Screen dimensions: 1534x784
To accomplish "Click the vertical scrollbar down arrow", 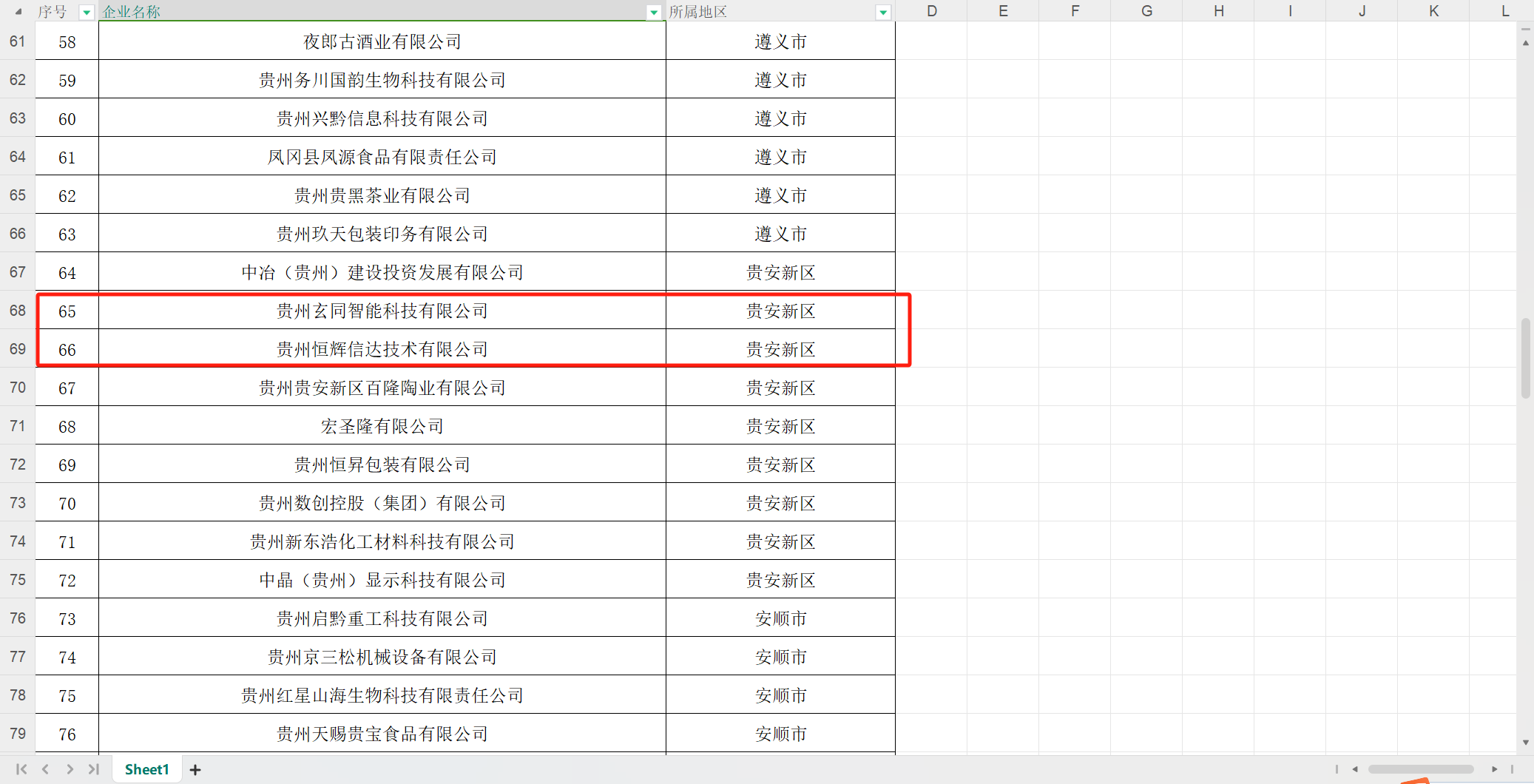I will 1525,743.
